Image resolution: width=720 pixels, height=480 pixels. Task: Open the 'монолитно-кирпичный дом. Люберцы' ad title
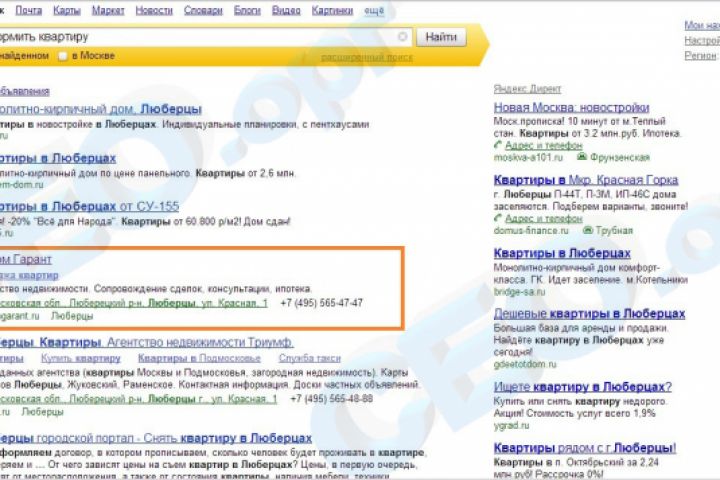click(x=101, y=109)
